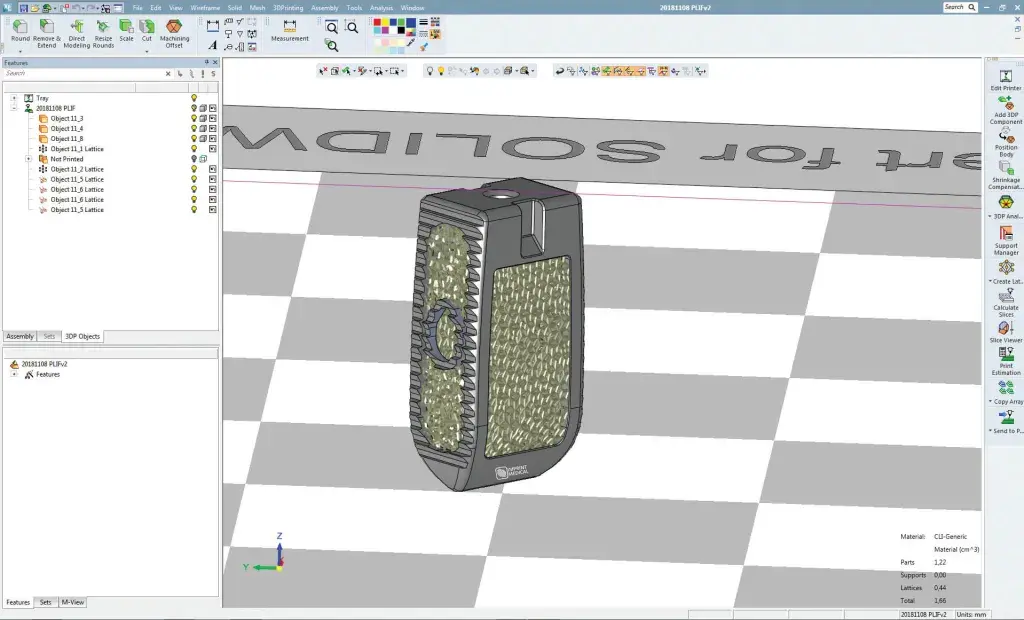Screen dimensions: 1024x620
Task: Expand the Tray tree node
Action: (x=13, y=98)
